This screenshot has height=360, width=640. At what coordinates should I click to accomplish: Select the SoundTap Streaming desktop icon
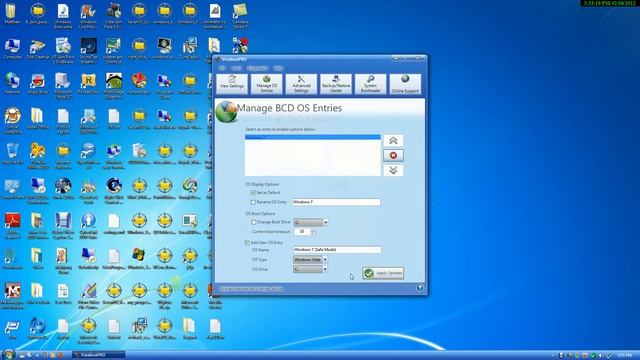88,51
